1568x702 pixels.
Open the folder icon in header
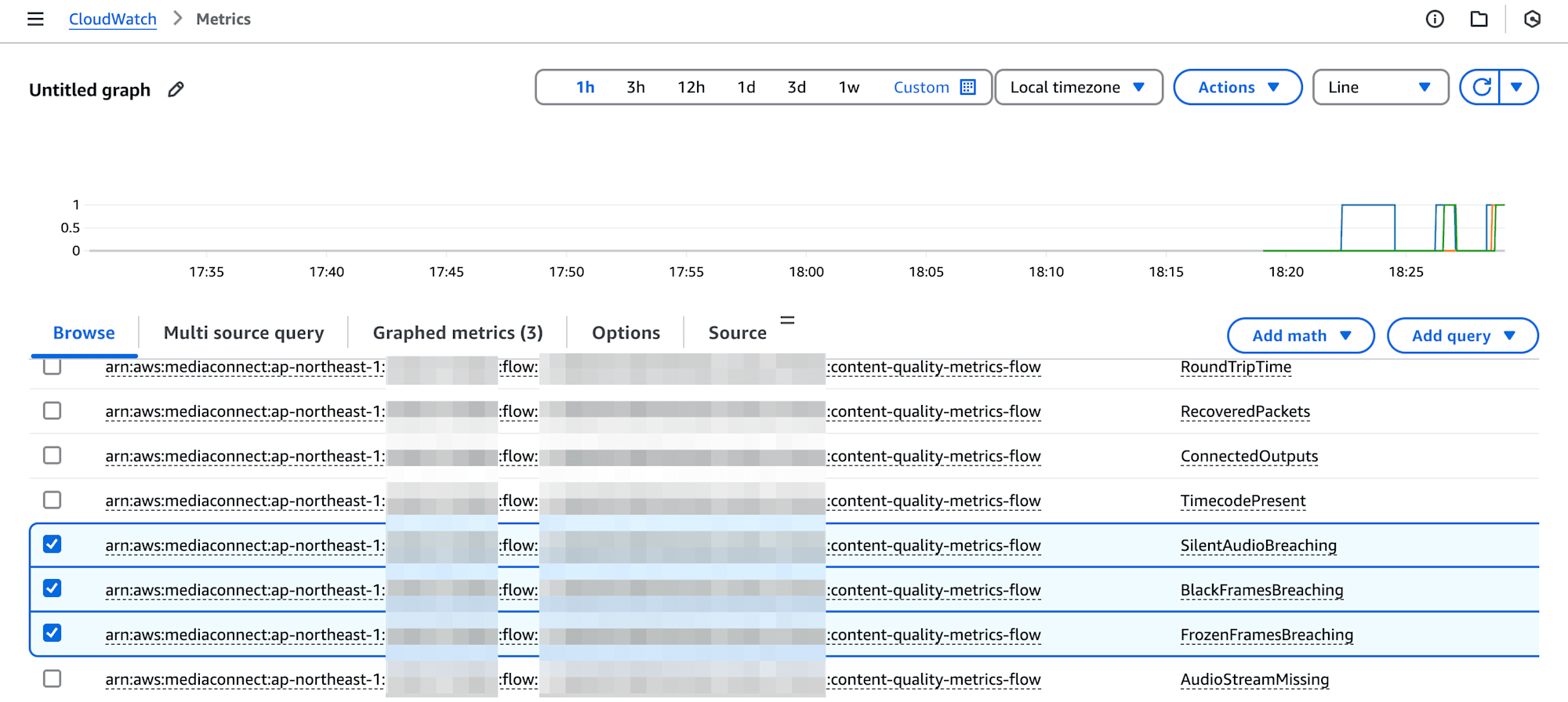pos(1479,19)
